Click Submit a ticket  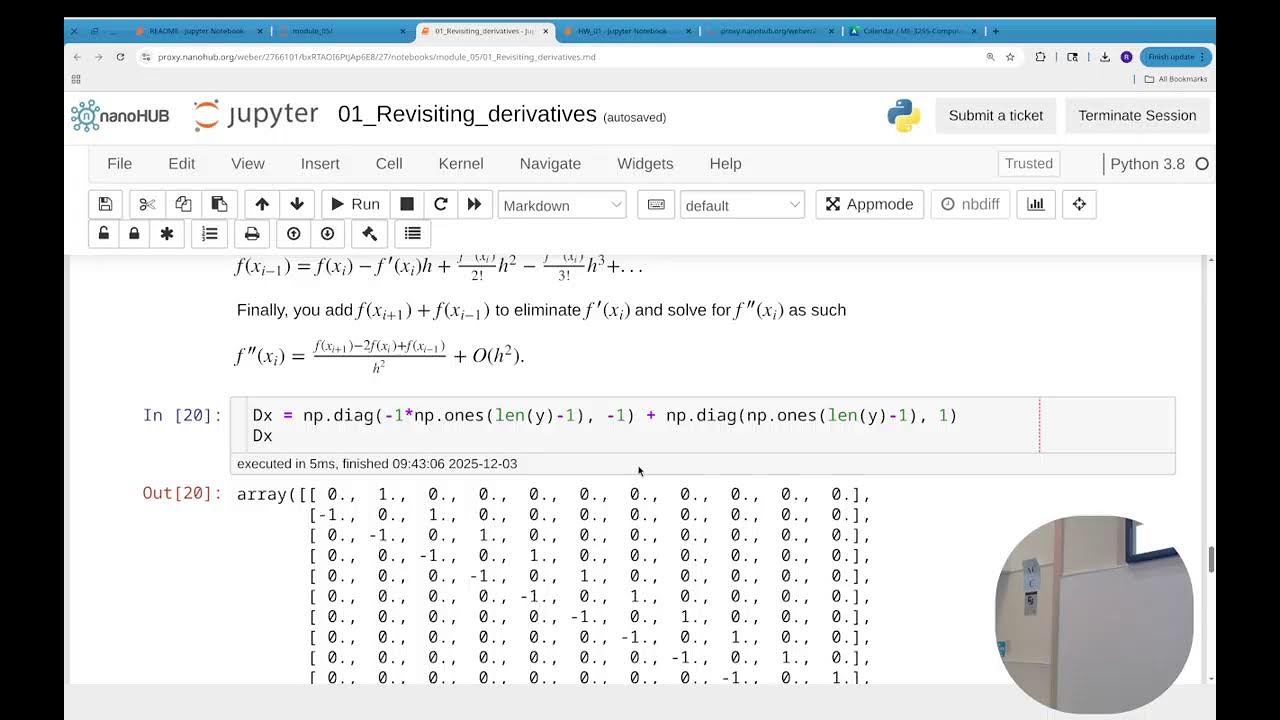pyautogui.click(x=996, y=115)
